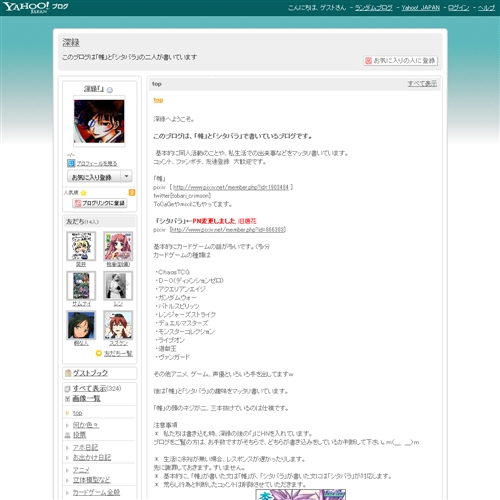Click the add to favorite people button
The height and width of the screenshot is (500, 500).
[x=400, y=61]
